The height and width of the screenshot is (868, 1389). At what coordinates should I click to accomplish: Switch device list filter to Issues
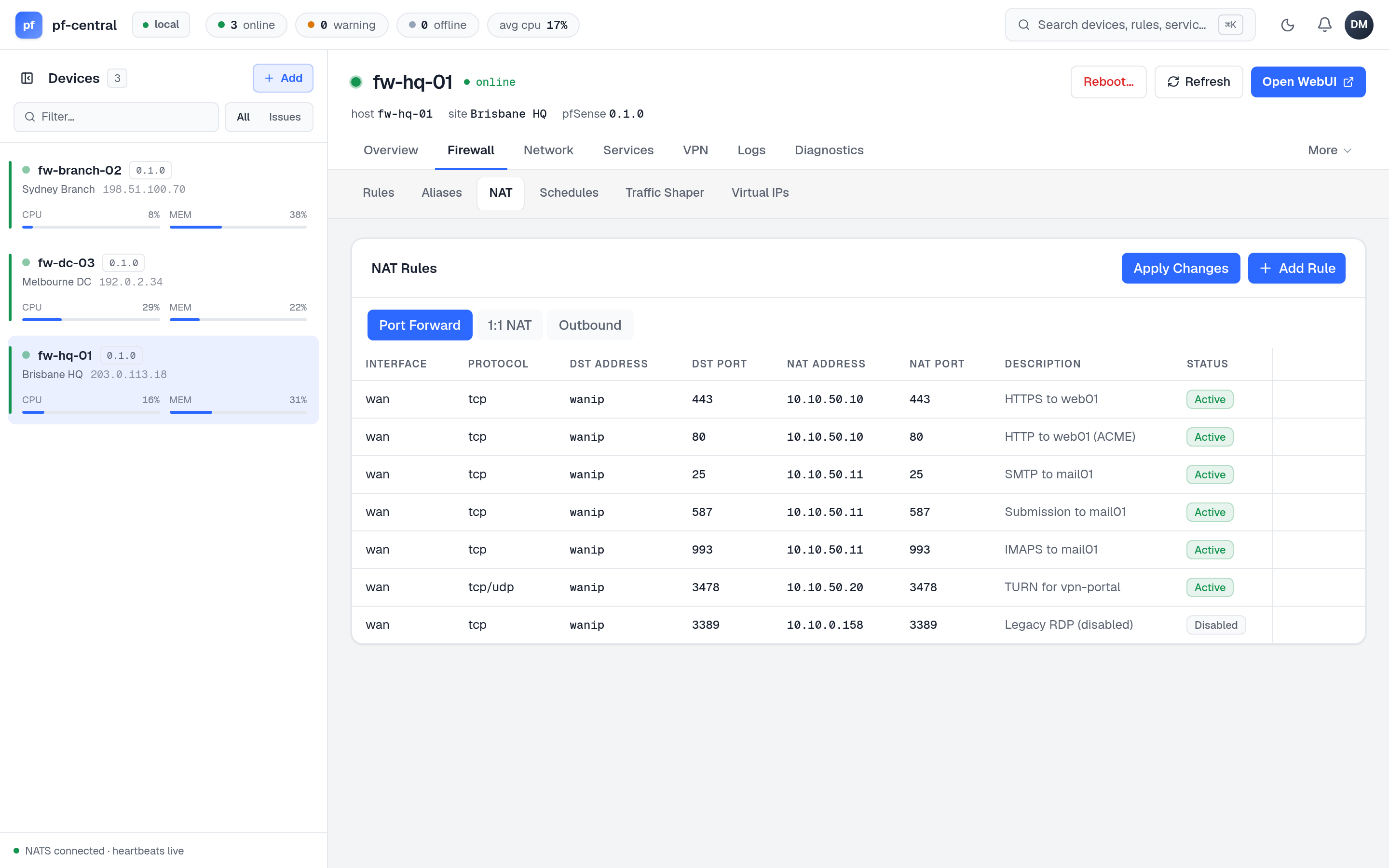[x=285, y=117]
